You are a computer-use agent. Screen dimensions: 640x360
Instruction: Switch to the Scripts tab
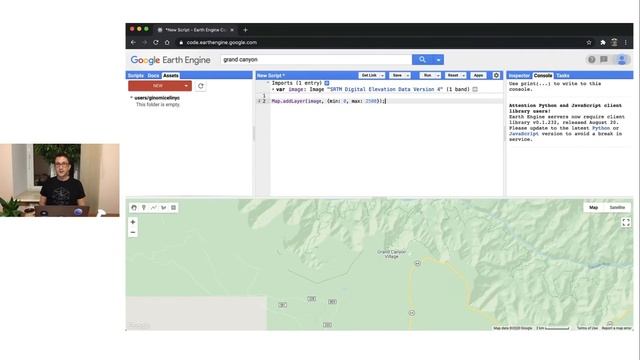[136, 76]
